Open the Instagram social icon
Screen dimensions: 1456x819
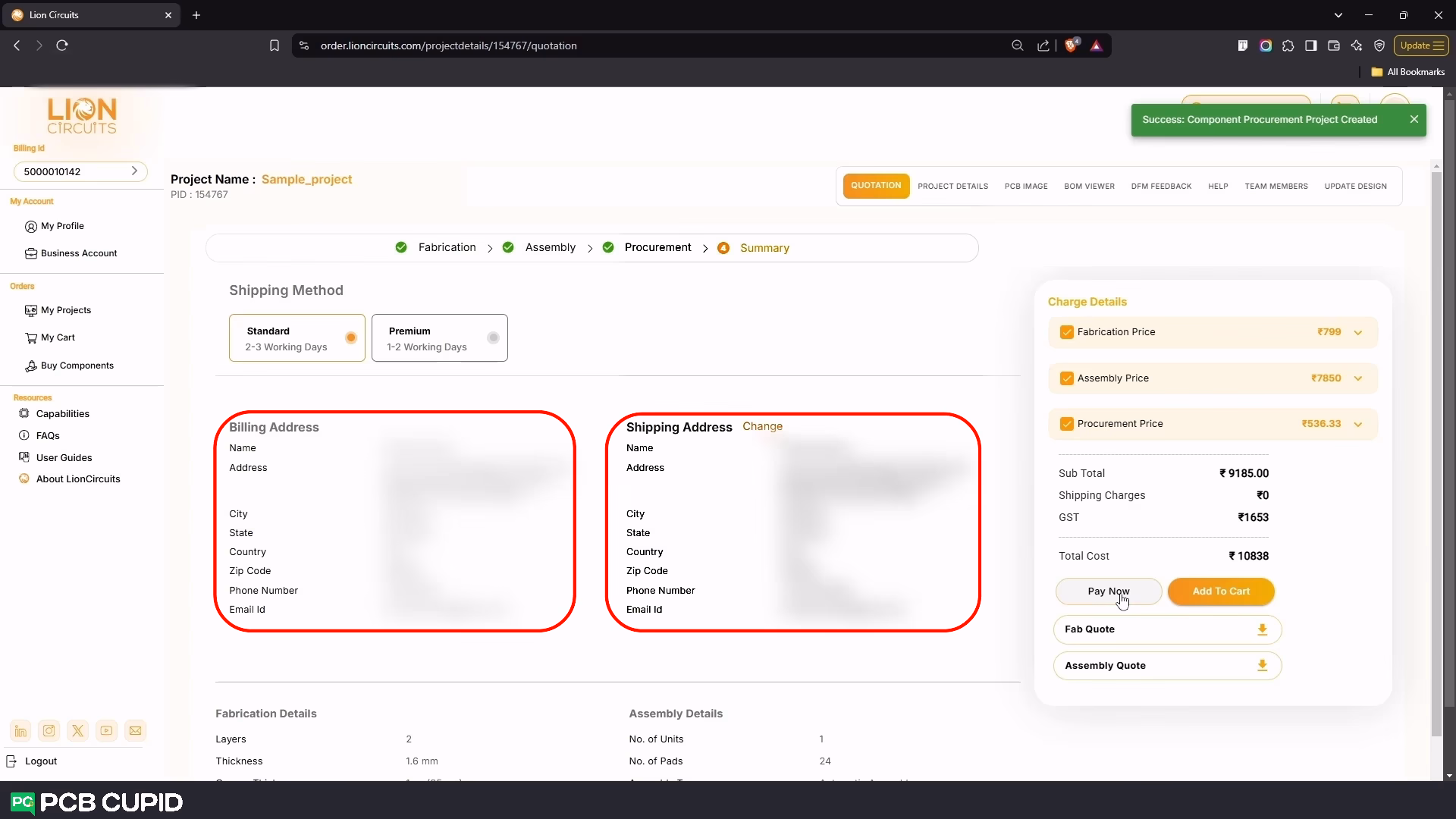pos(49,731)
